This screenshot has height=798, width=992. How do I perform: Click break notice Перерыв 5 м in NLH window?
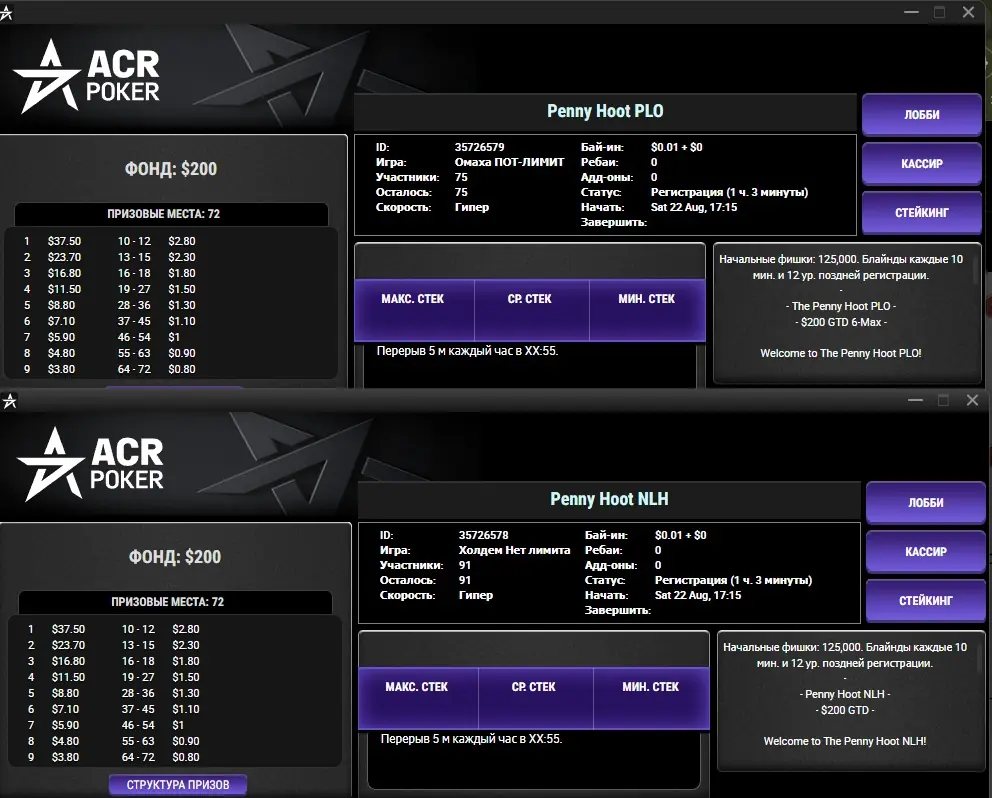coord(471,739)
